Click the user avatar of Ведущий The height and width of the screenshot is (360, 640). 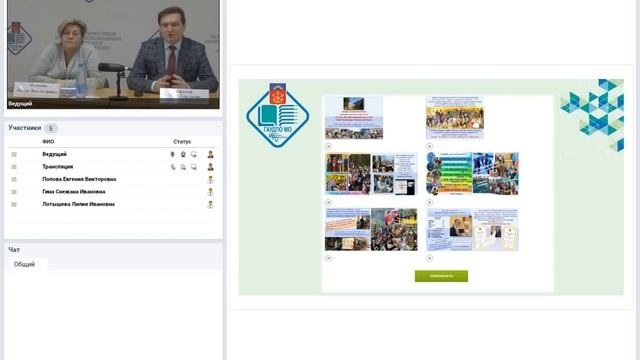tap(211, 154)
